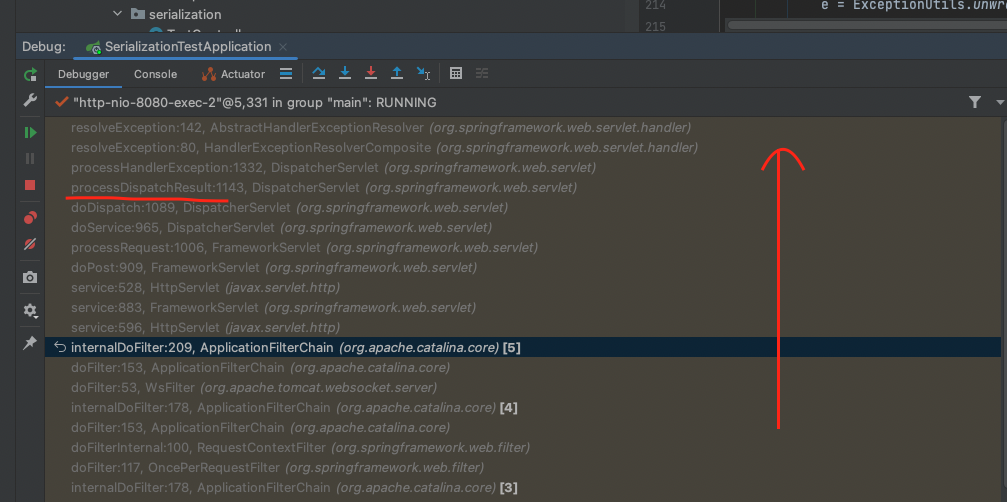This screenshot has height=502, width=1007.
Task: Click the Trace Current Stream Chain icon
Action: [x=482, y=73]
